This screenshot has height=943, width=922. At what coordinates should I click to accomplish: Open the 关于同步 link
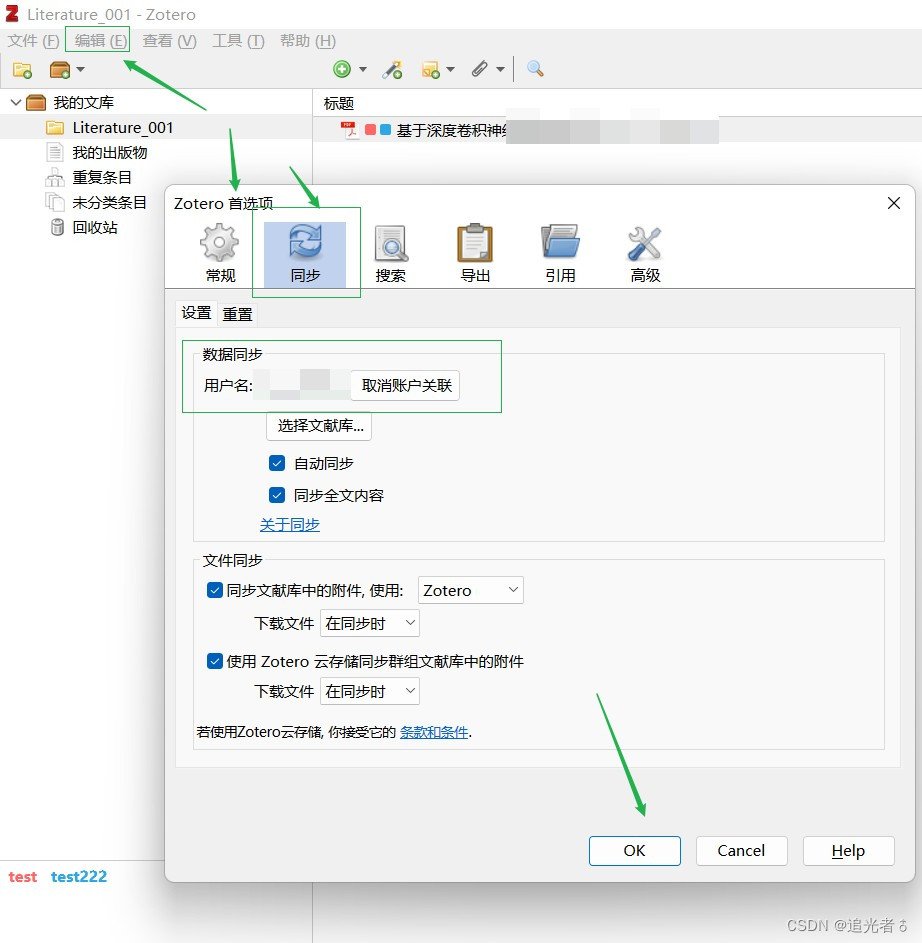(x=289, y=524)
